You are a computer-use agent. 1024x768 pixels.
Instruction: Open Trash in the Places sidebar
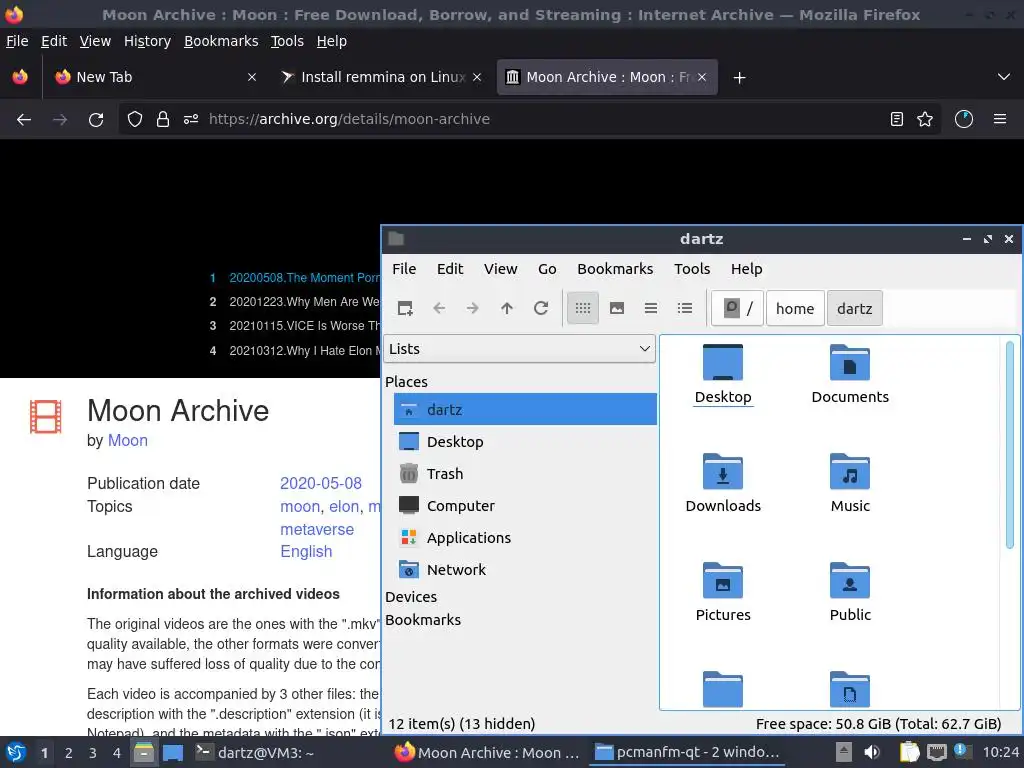click(x=525, y=473)
